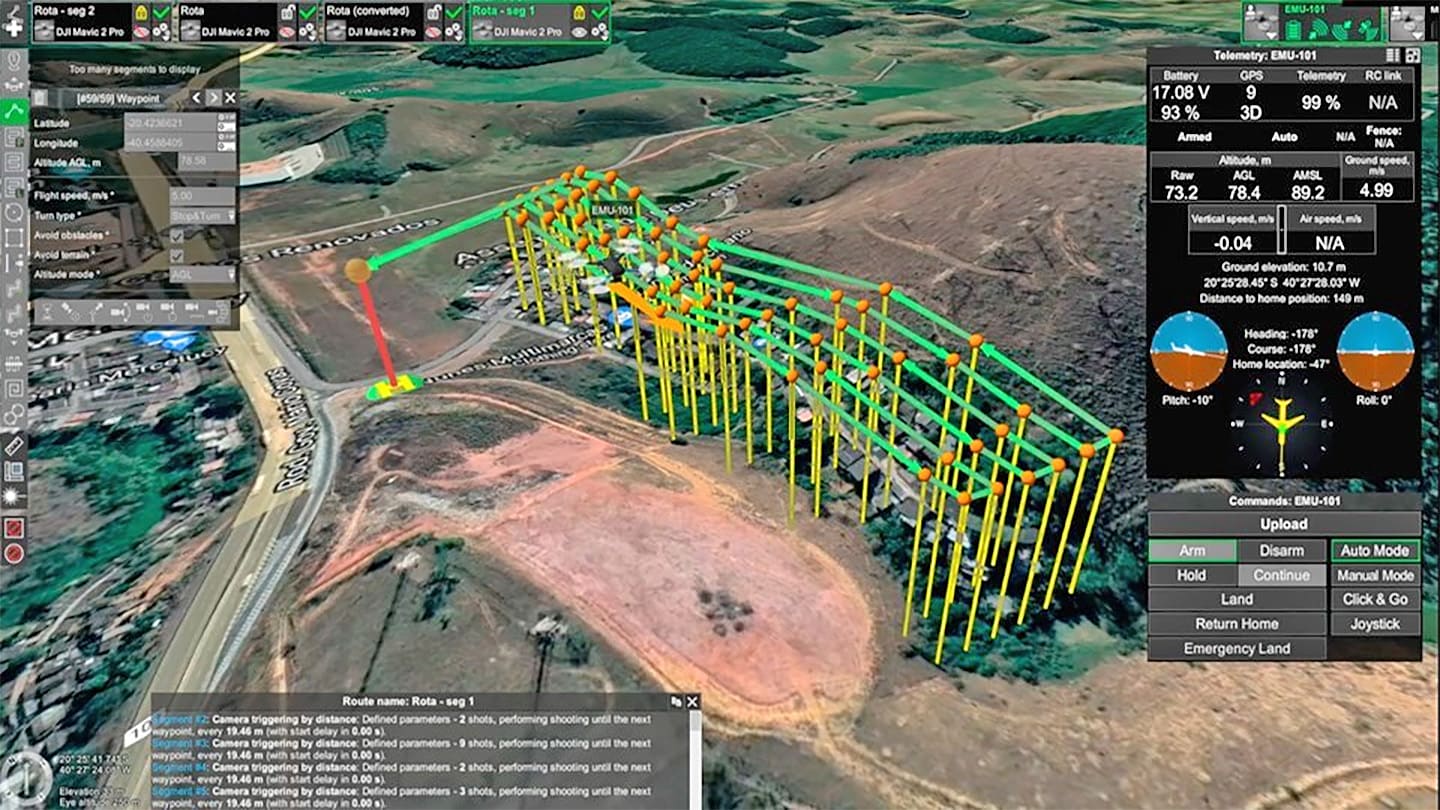Select the waypoint route drawing tool
1440x810 pixels.
[14, 111]
